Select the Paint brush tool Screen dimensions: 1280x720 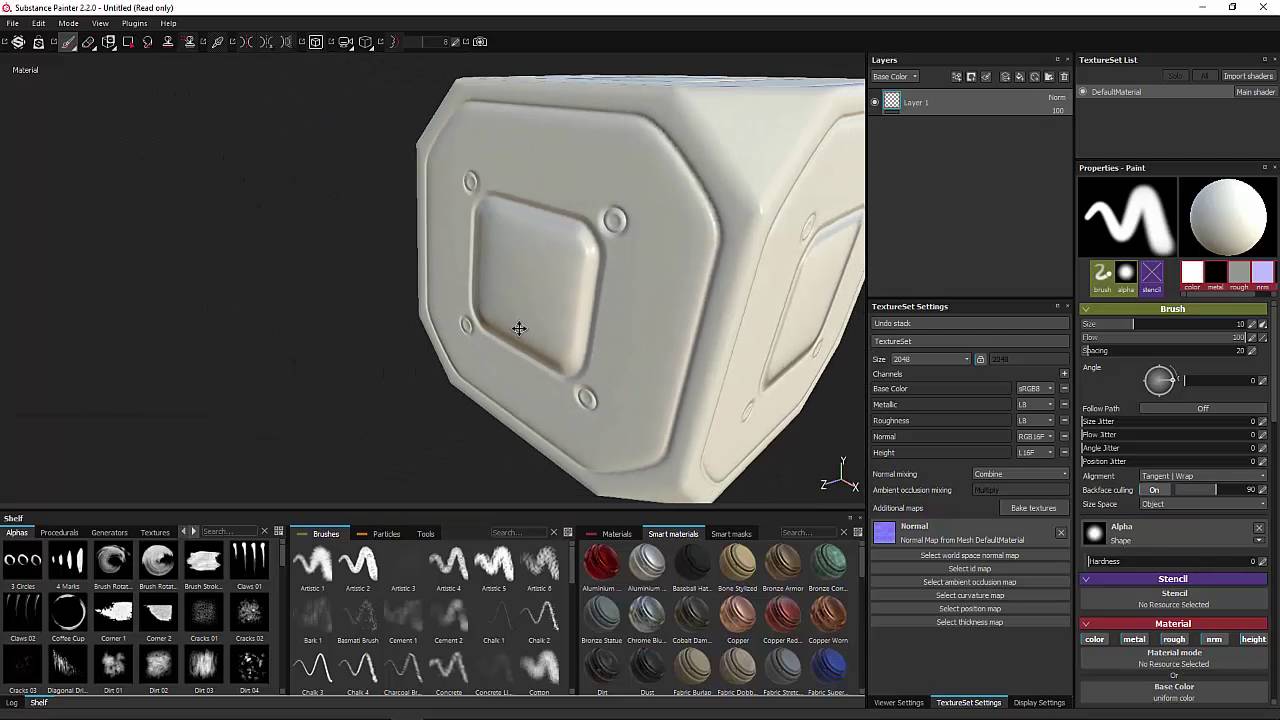68,42
